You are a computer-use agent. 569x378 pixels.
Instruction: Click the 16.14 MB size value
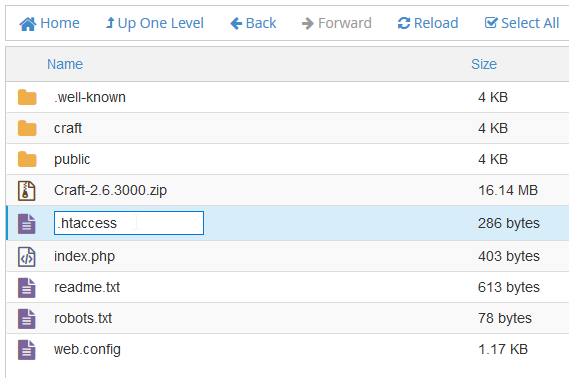coord(508,190)
